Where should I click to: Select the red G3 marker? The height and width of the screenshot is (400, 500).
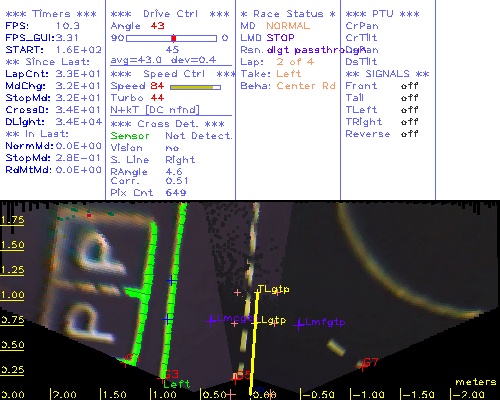point(171,374)
